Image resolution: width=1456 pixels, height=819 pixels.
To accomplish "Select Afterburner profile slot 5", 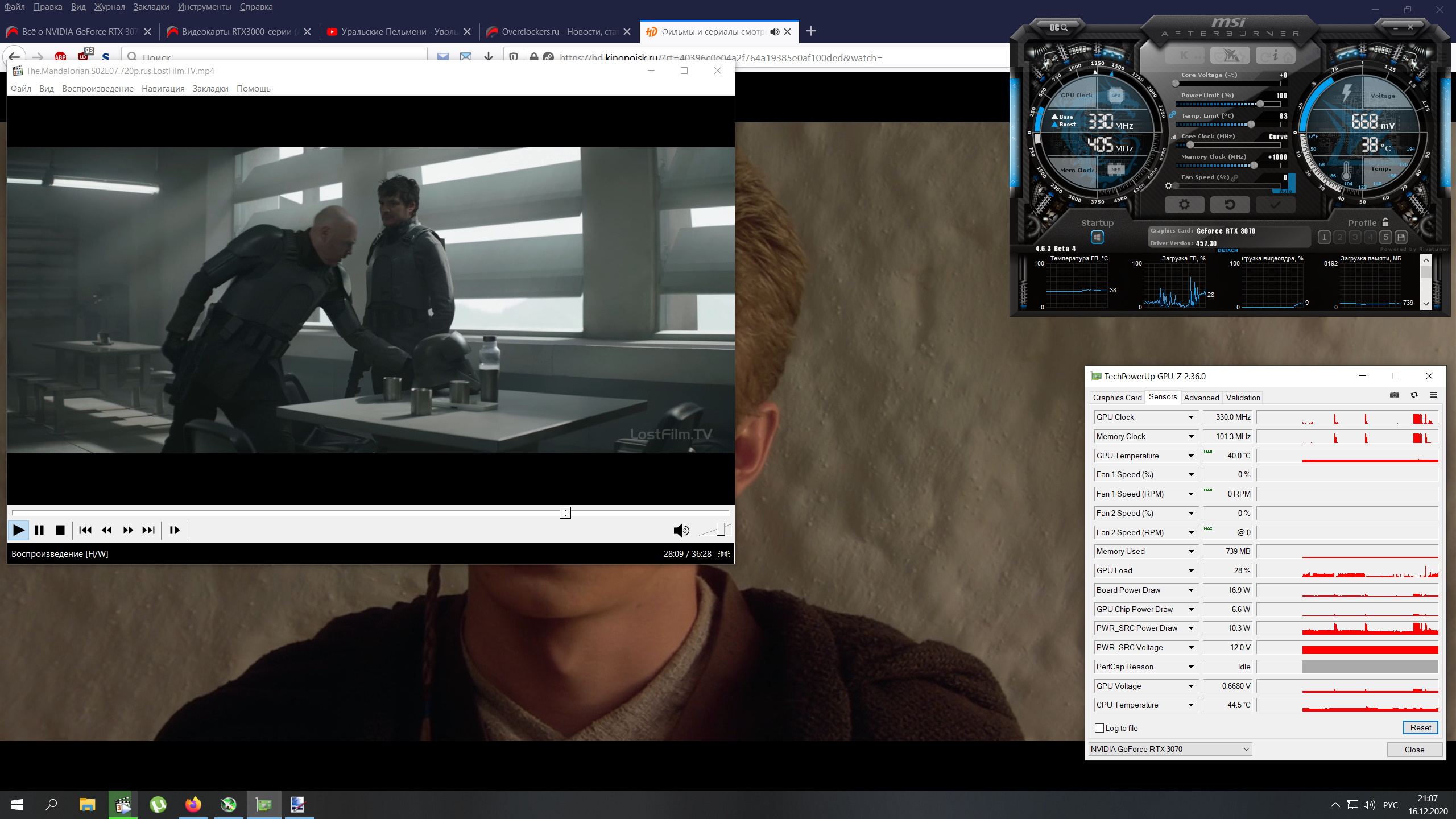I will tap(1385, 237).
